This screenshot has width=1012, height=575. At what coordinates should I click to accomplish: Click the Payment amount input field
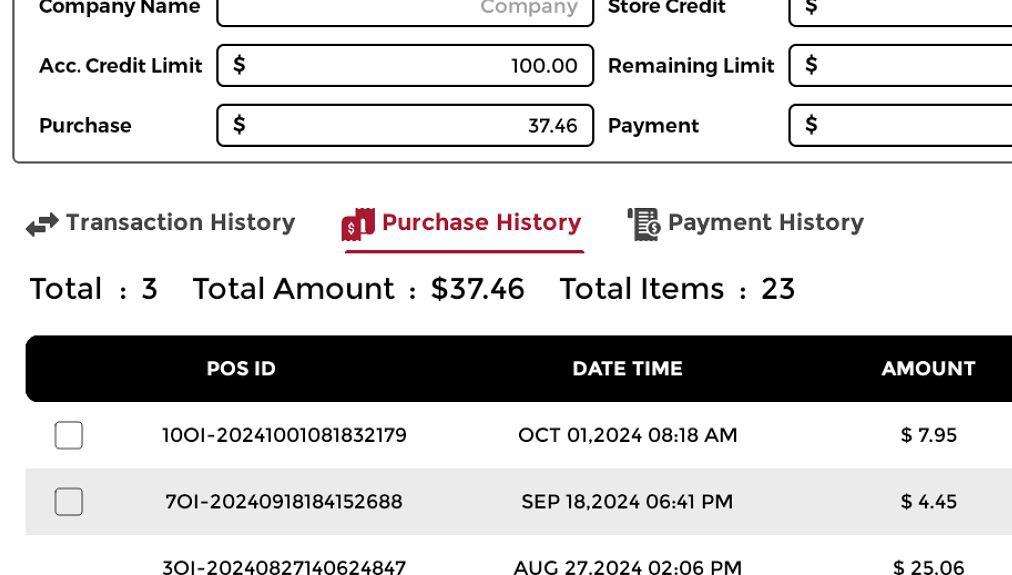click(x=900, y=125)
